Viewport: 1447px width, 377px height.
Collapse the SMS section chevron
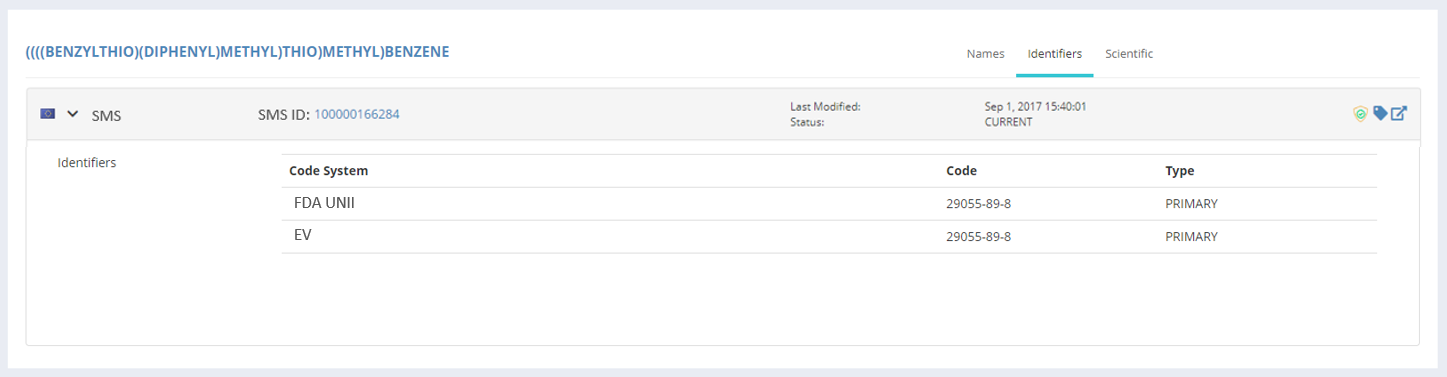[x=72, y=114]
